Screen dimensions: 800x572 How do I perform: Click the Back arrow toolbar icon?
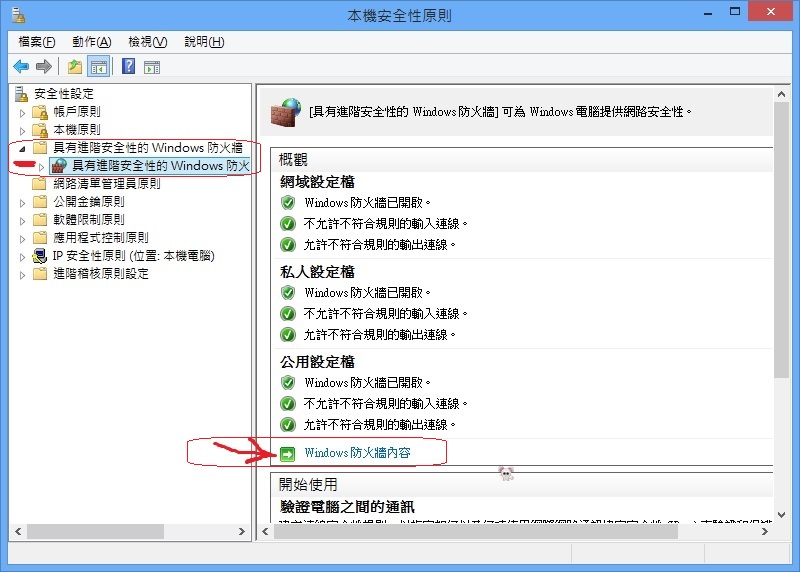click(x=21, y=66)
